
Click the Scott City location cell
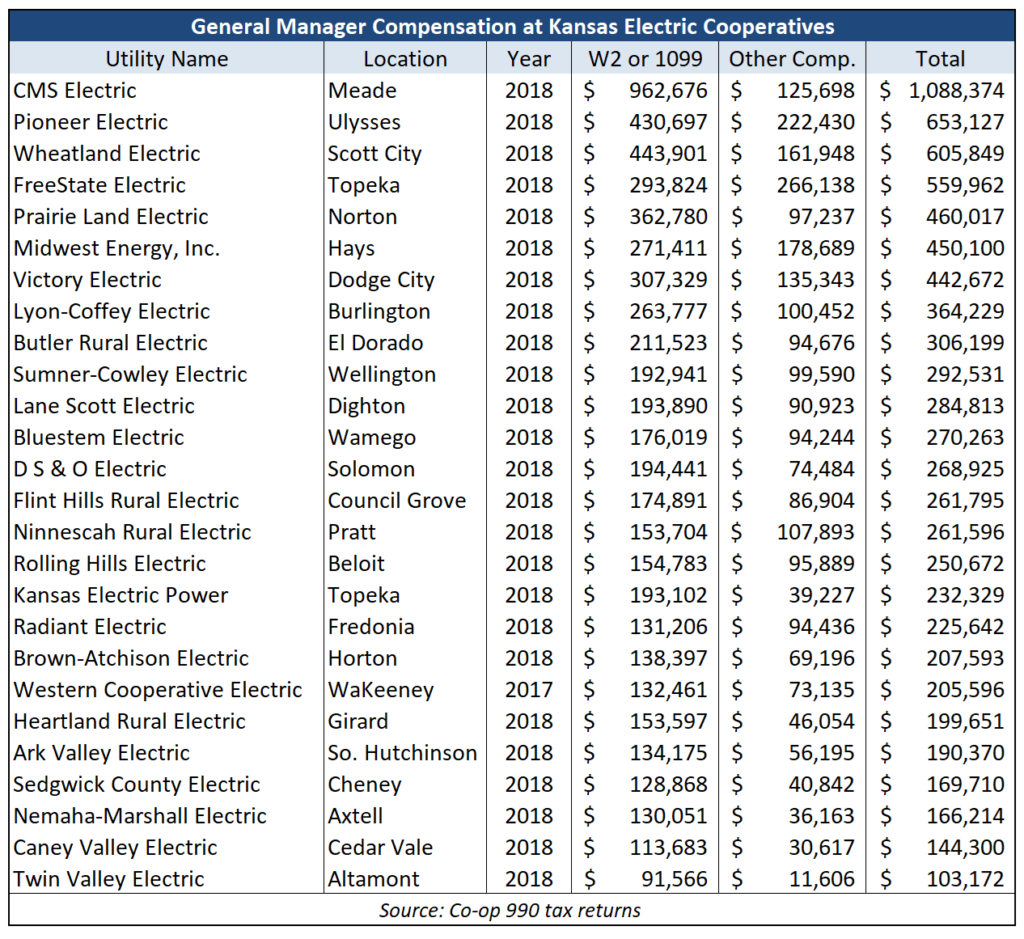tap(375, 153)
